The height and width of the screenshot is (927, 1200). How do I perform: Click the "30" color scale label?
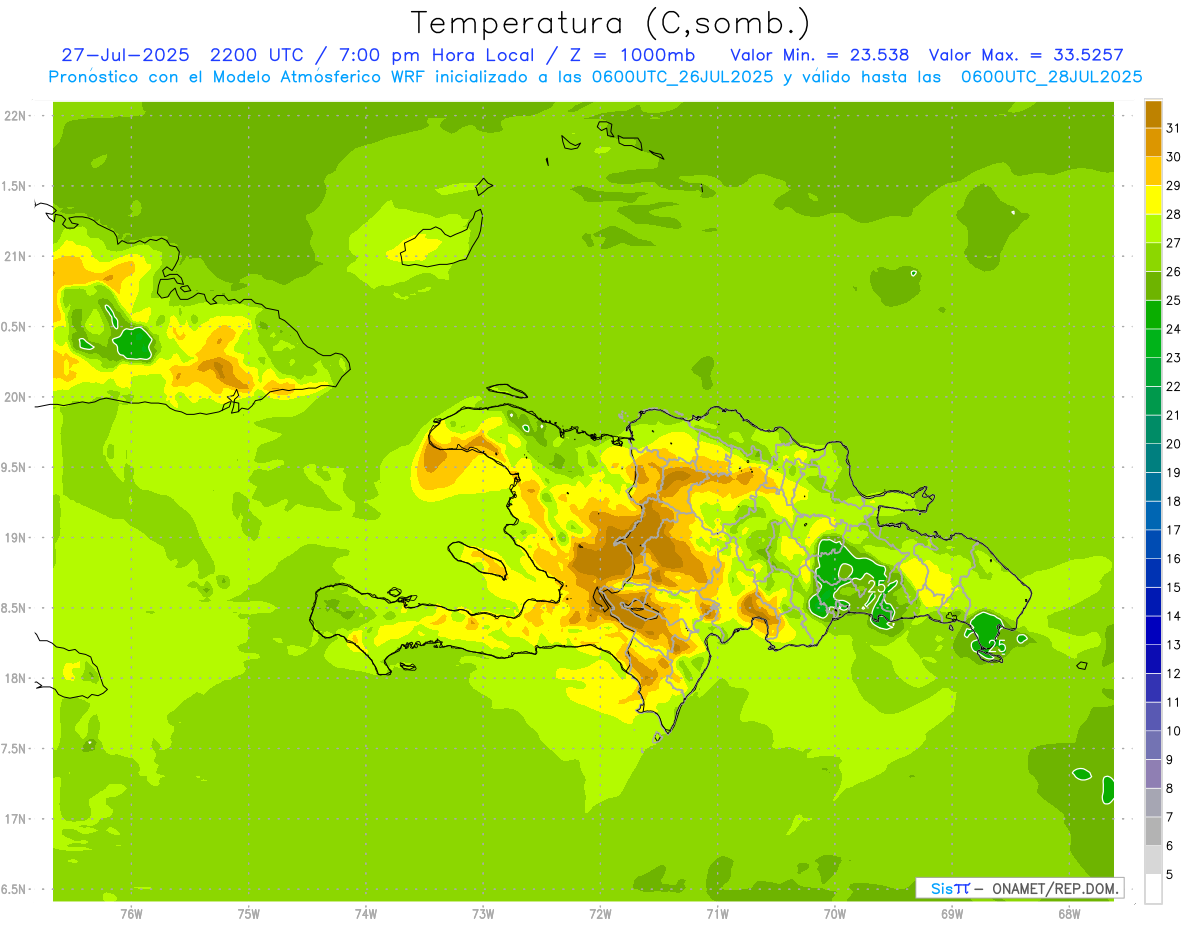[x=1173, y=157]
